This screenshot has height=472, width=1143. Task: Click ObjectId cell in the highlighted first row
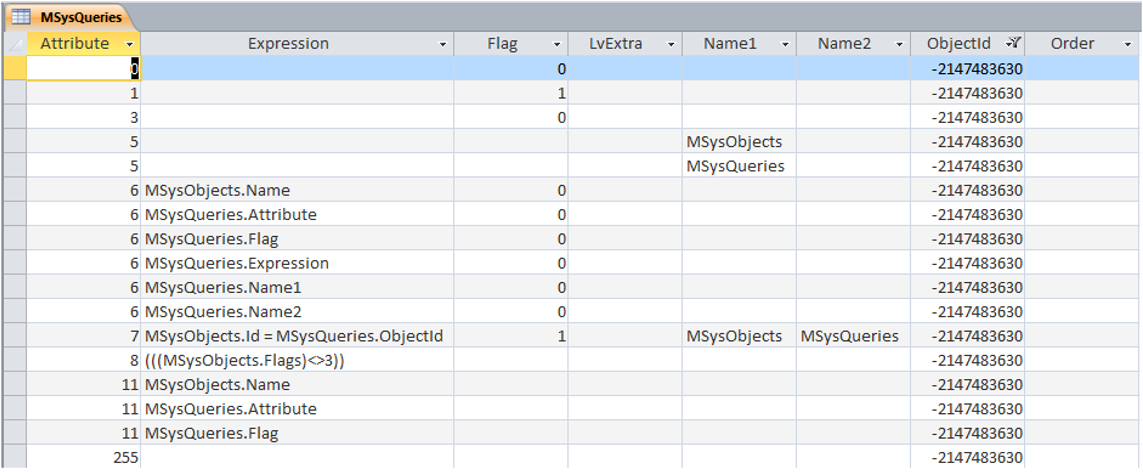point(967,68)
